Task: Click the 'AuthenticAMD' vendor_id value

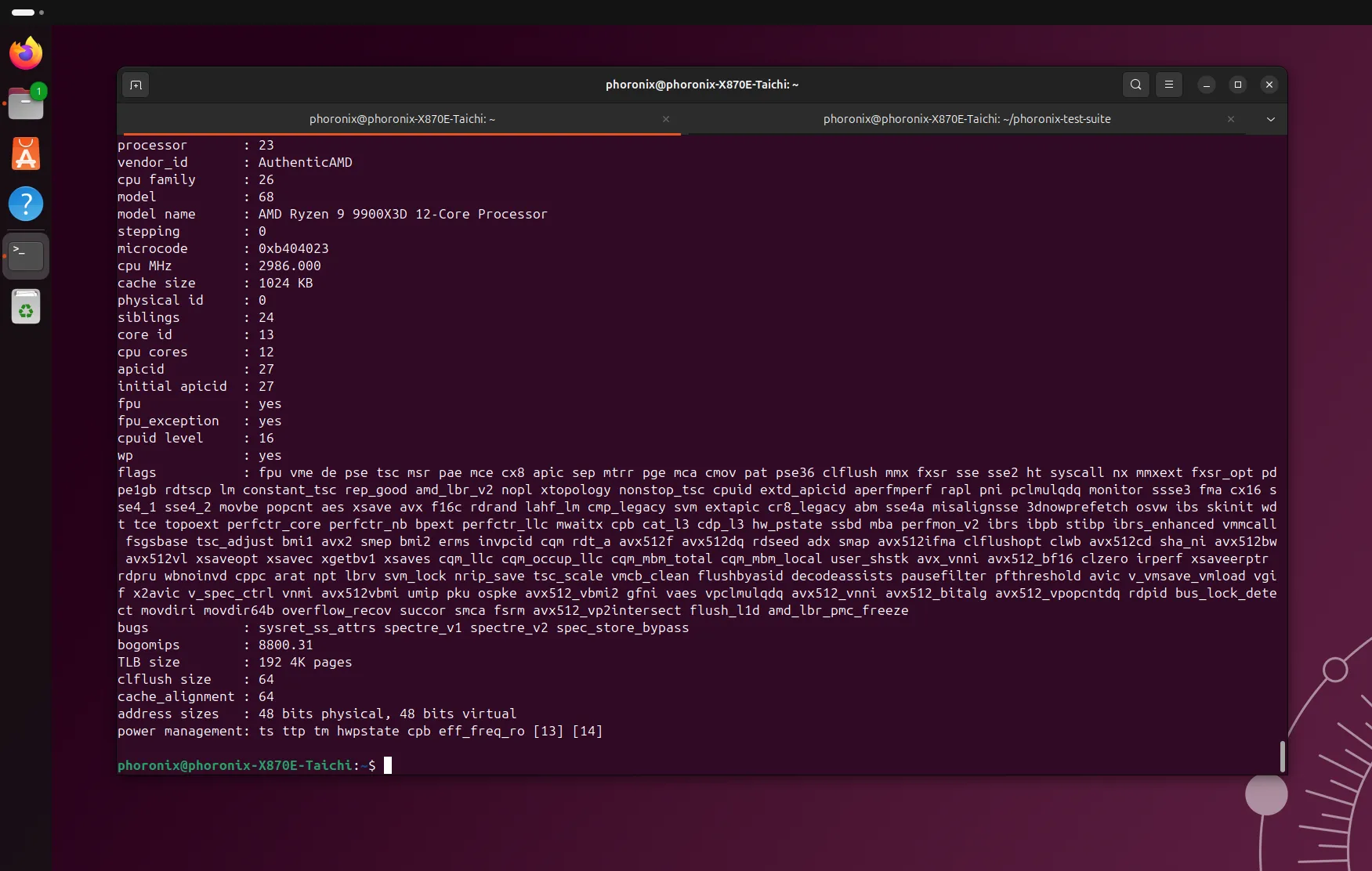Action: click(306, 162)
